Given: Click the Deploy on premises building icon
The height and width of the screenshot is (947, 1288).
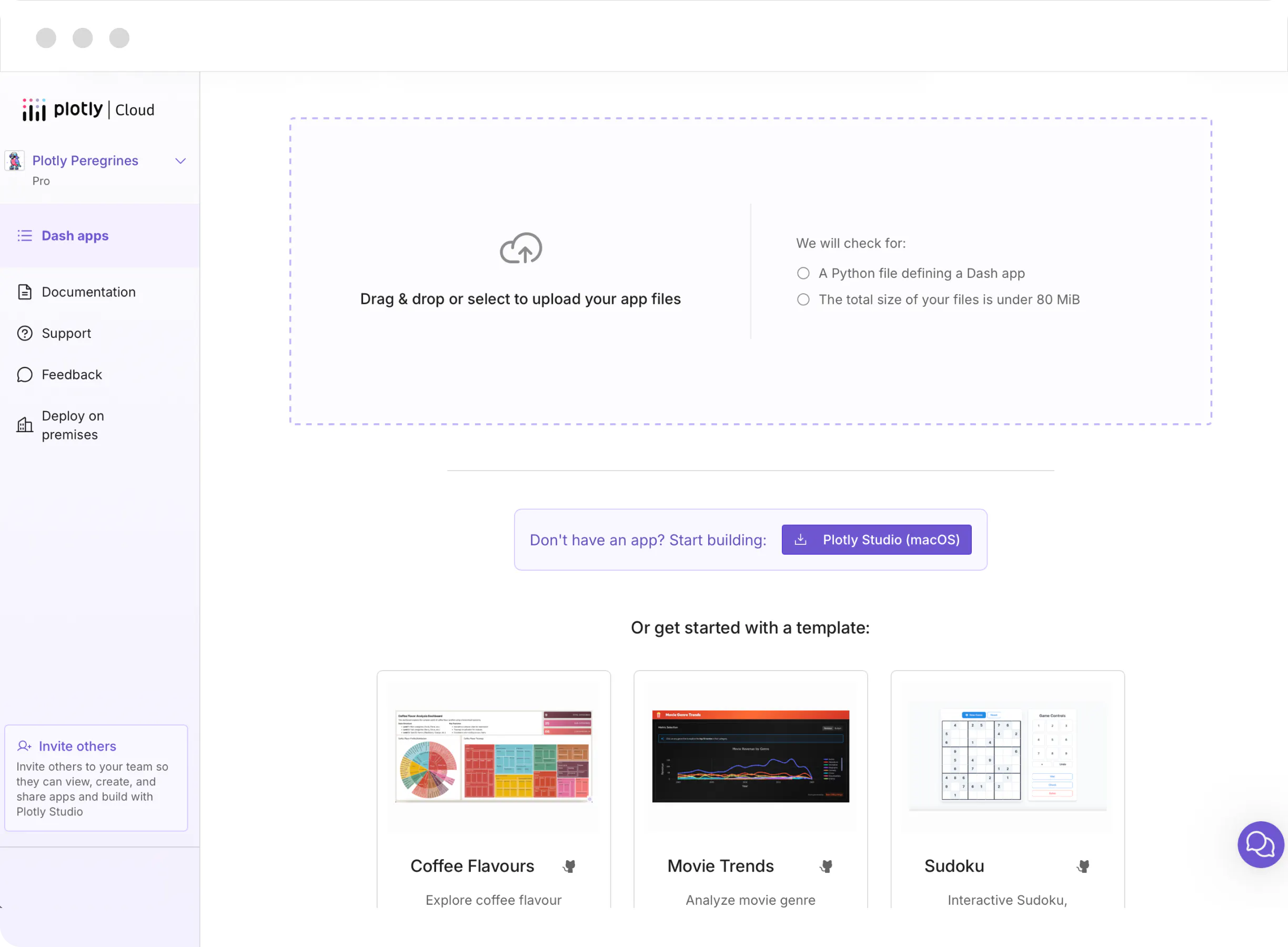Looking at the screenshot, I should [x=25, y=425].
